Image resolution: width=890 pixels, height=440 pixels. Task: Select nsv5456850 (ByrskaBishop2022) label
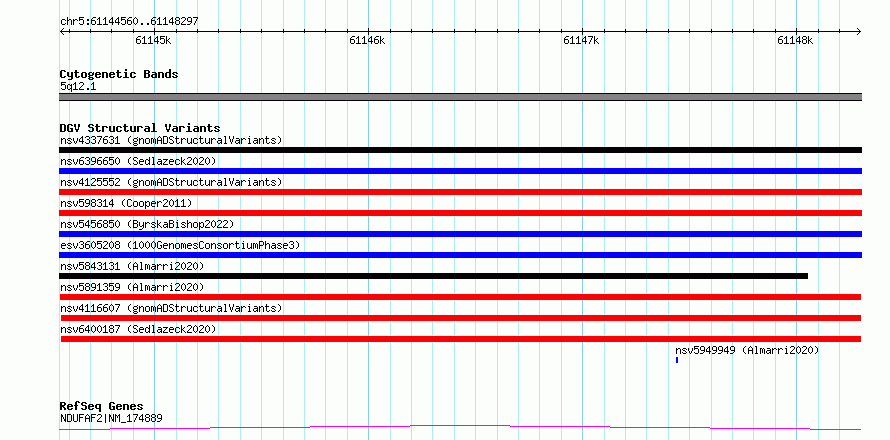[x=147, y=224]
